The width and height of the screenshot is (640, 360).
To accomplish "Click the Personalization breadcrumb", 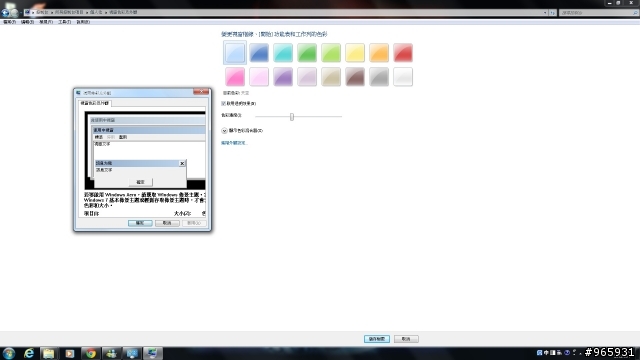I will click(x=96, y=12).
